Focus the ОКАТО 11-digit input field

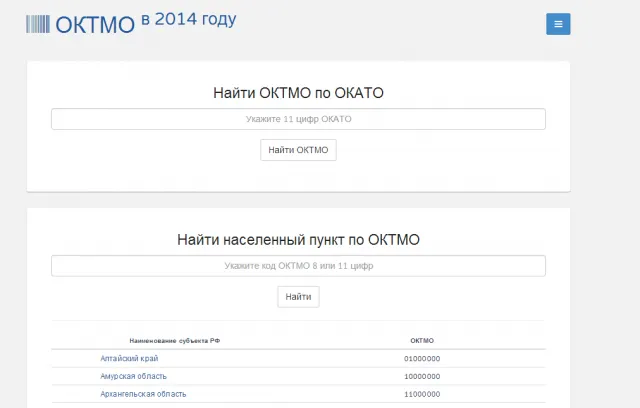pos(298,119)
